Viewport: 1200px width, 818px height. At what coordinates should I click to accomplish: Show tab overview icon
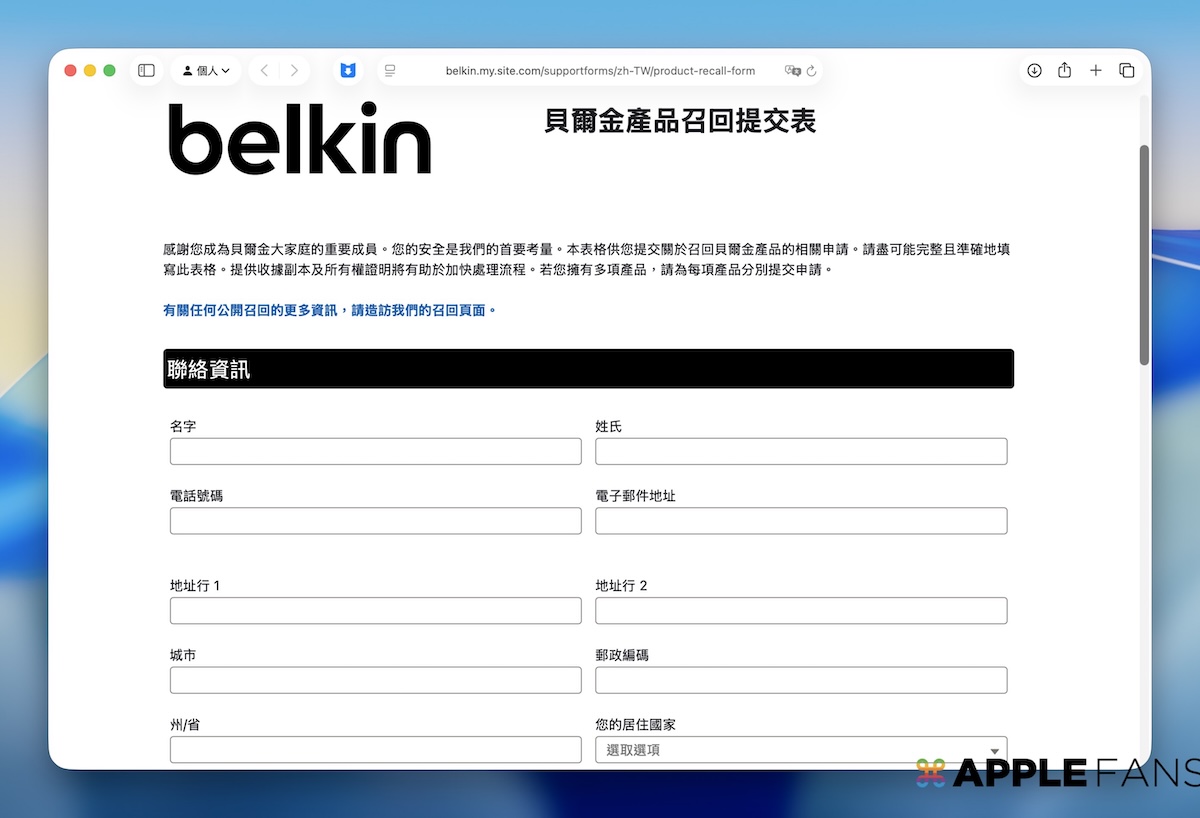point(1127,71)
